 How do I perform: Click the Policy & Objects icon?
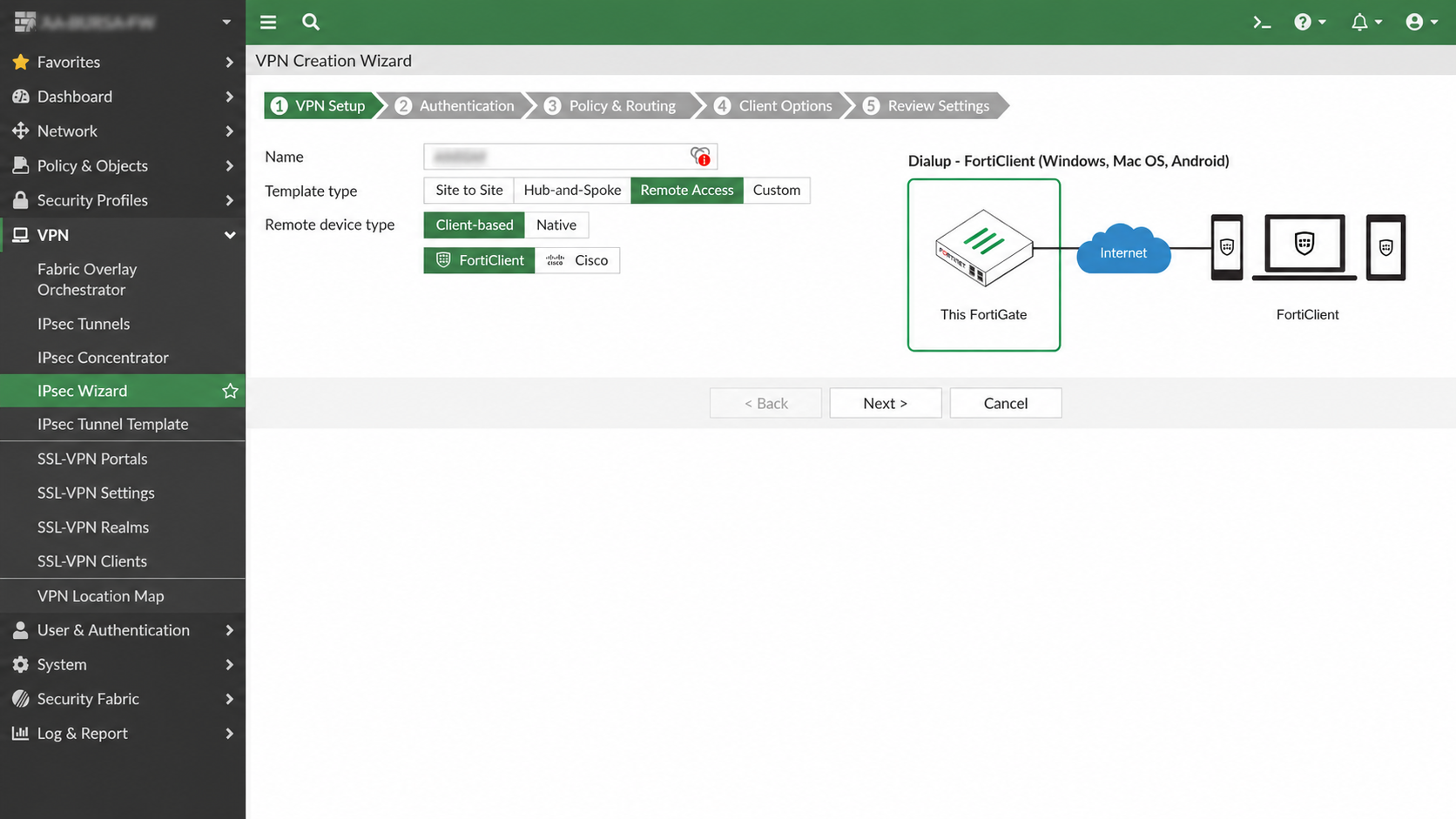21,165
